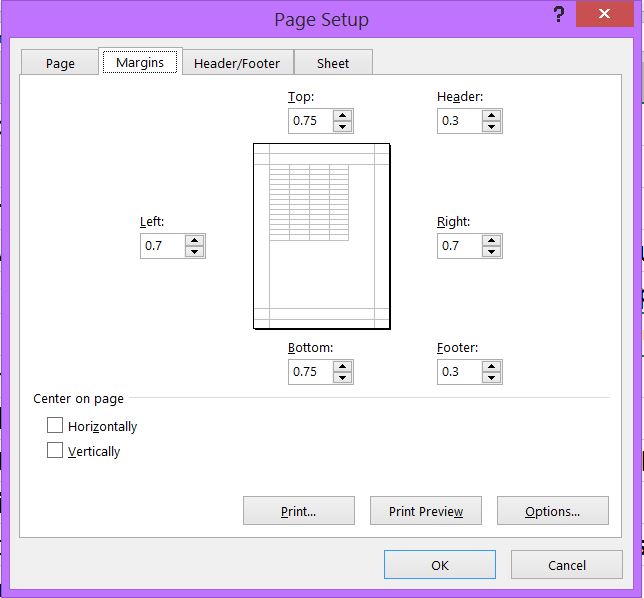Decrease the Top margin with down arrow
The image size is (644, 598).
pos(343,126)
